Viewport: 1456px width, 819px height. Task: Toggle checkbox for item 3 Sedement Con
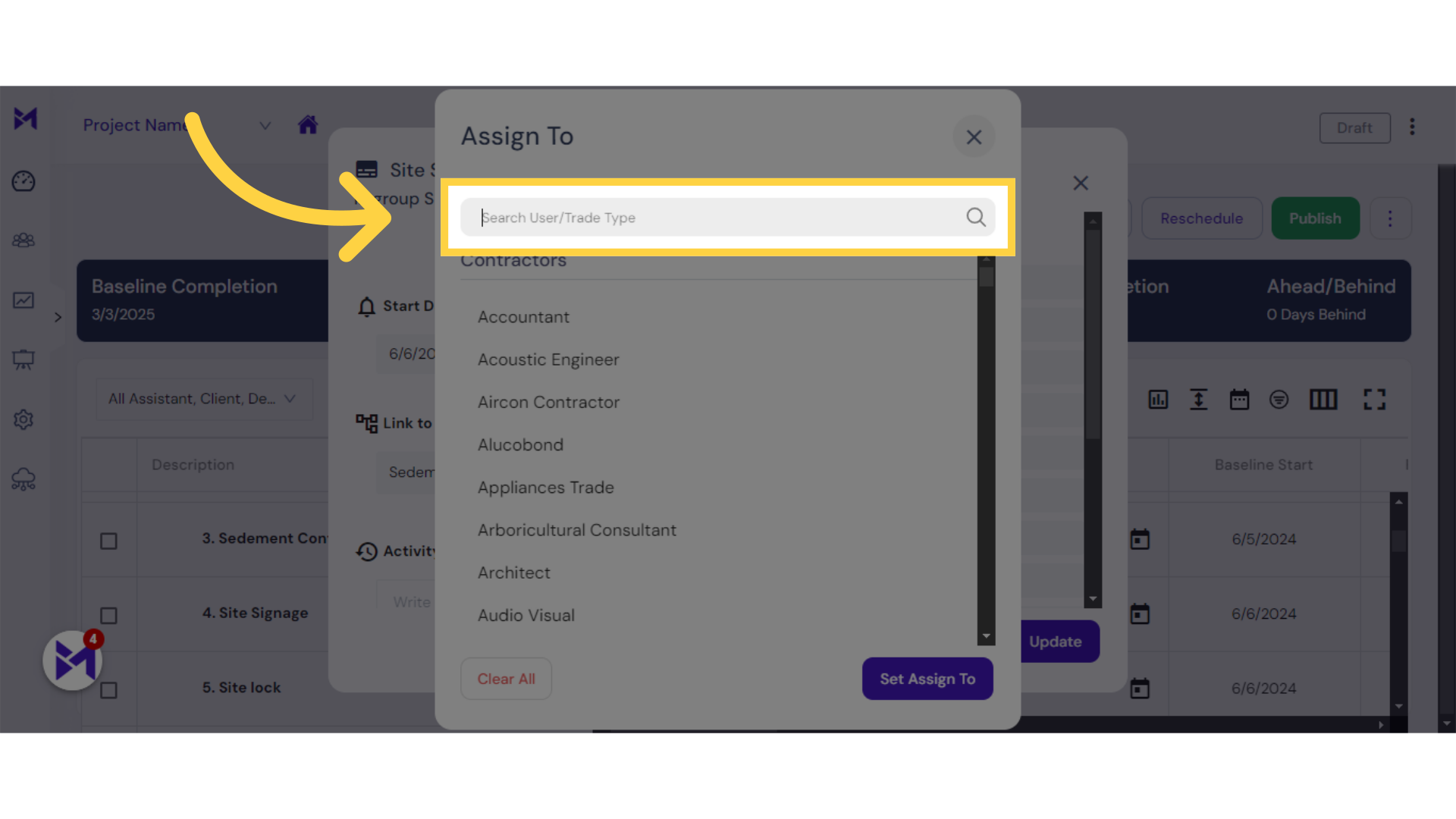click(x=109, y=539)
